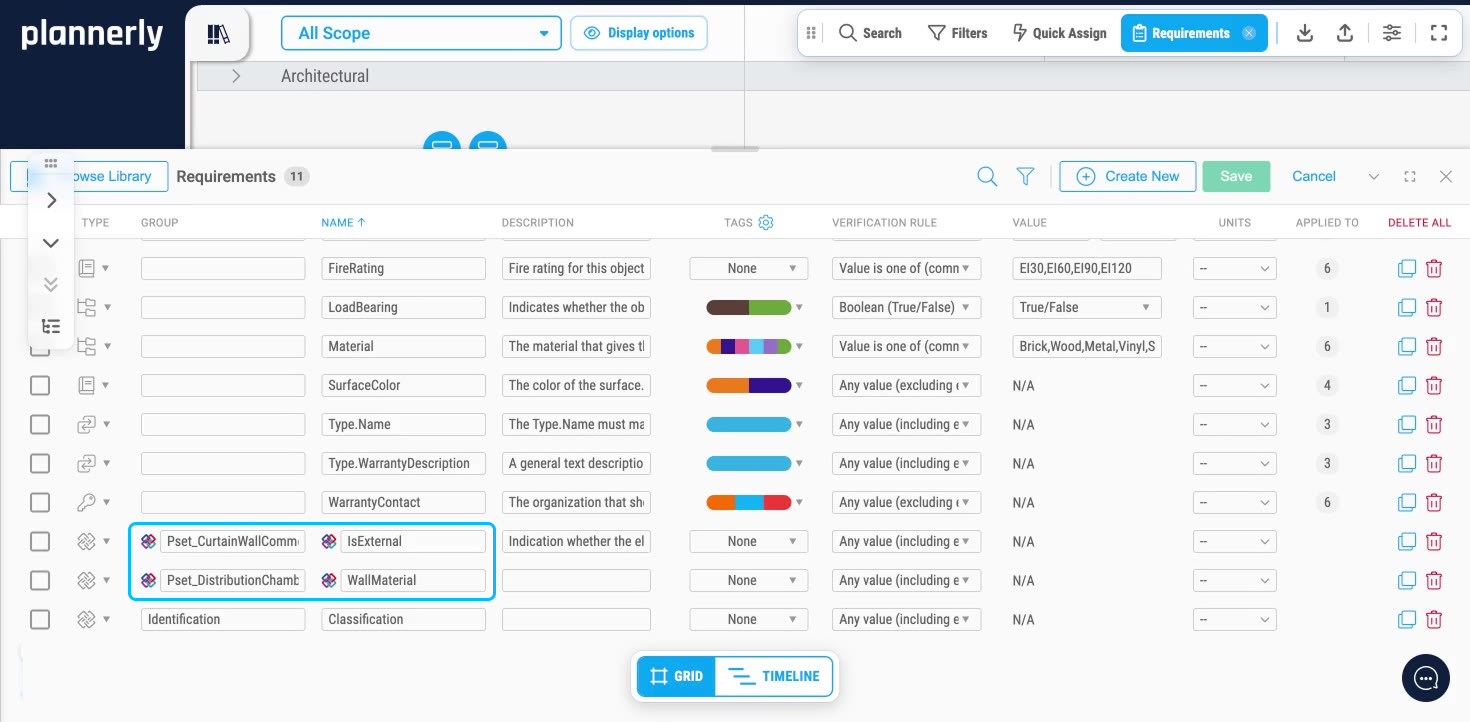Click the Create New button
Screen dimensions: 1470x722
pyautogui.click(x=1127, y=176)
